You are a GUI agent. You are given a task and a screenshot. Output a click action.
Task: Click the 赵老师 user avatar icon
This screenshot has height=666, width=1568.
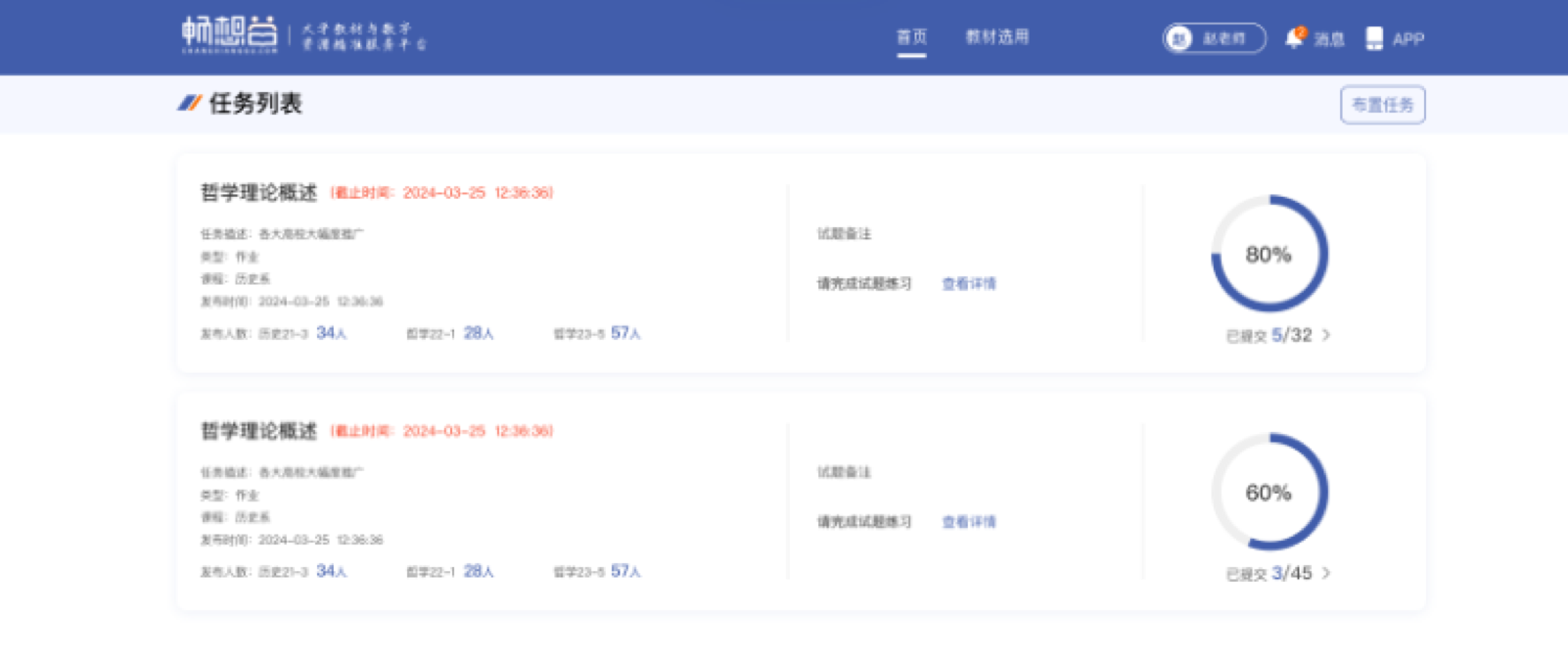(1179, 38)
